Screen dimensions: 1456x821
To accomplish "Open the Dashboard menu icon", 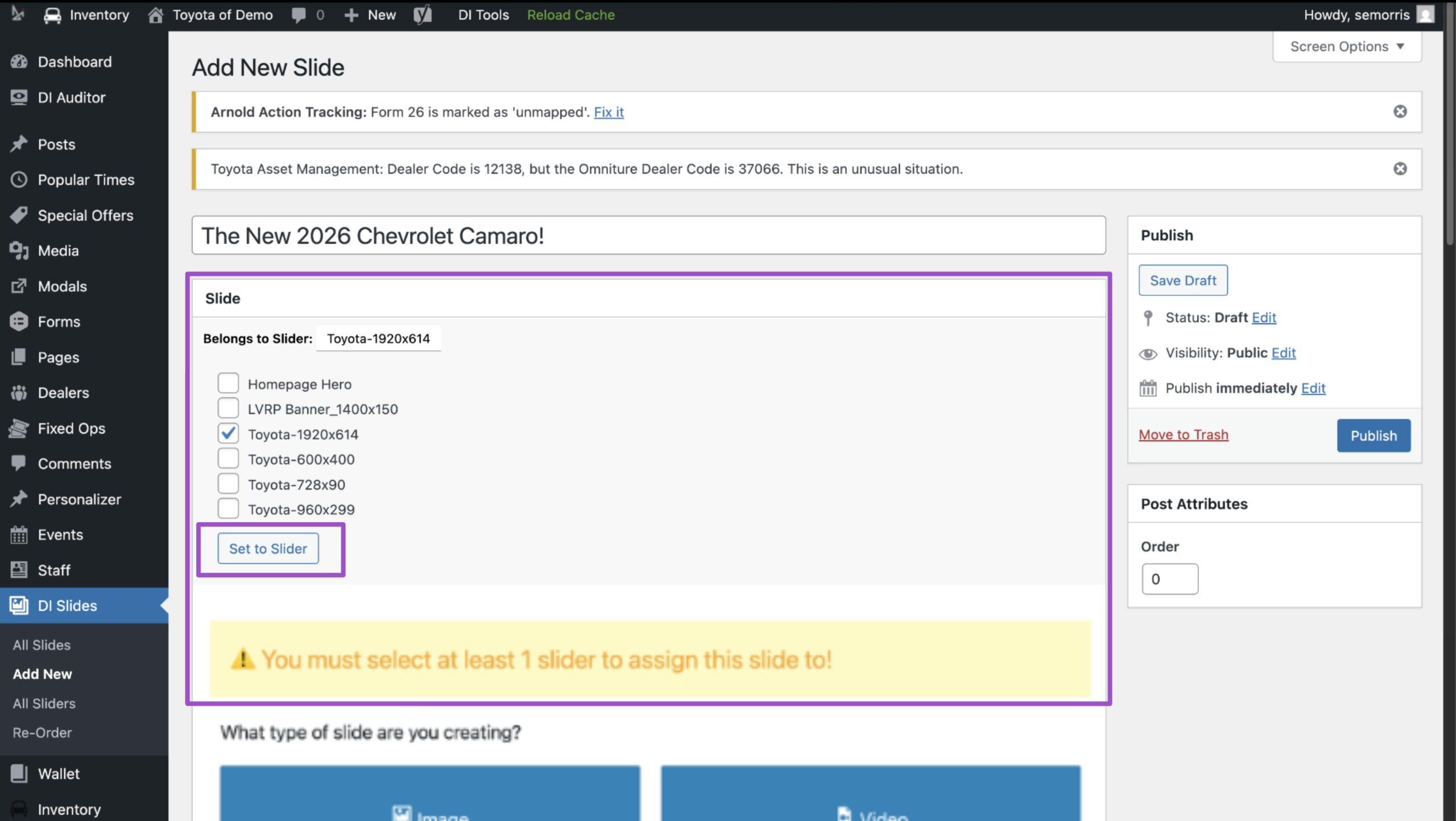I will (x=19, y=61).
